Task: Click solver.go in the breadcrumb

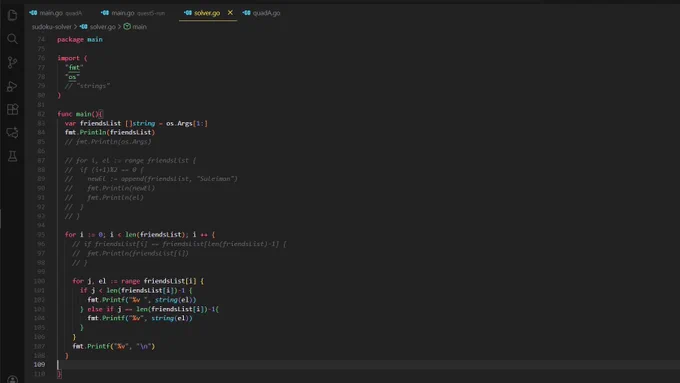Action: click(x=102, y=27)
